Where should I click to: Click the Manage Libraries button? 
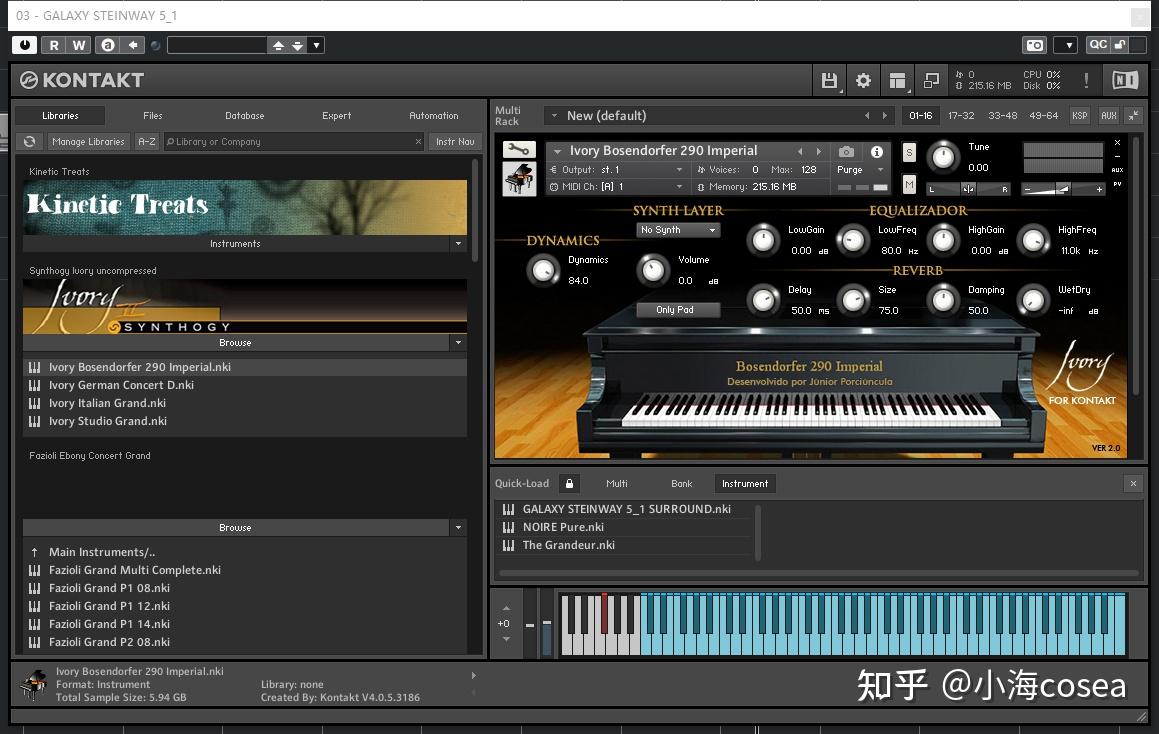pos(88,142)
